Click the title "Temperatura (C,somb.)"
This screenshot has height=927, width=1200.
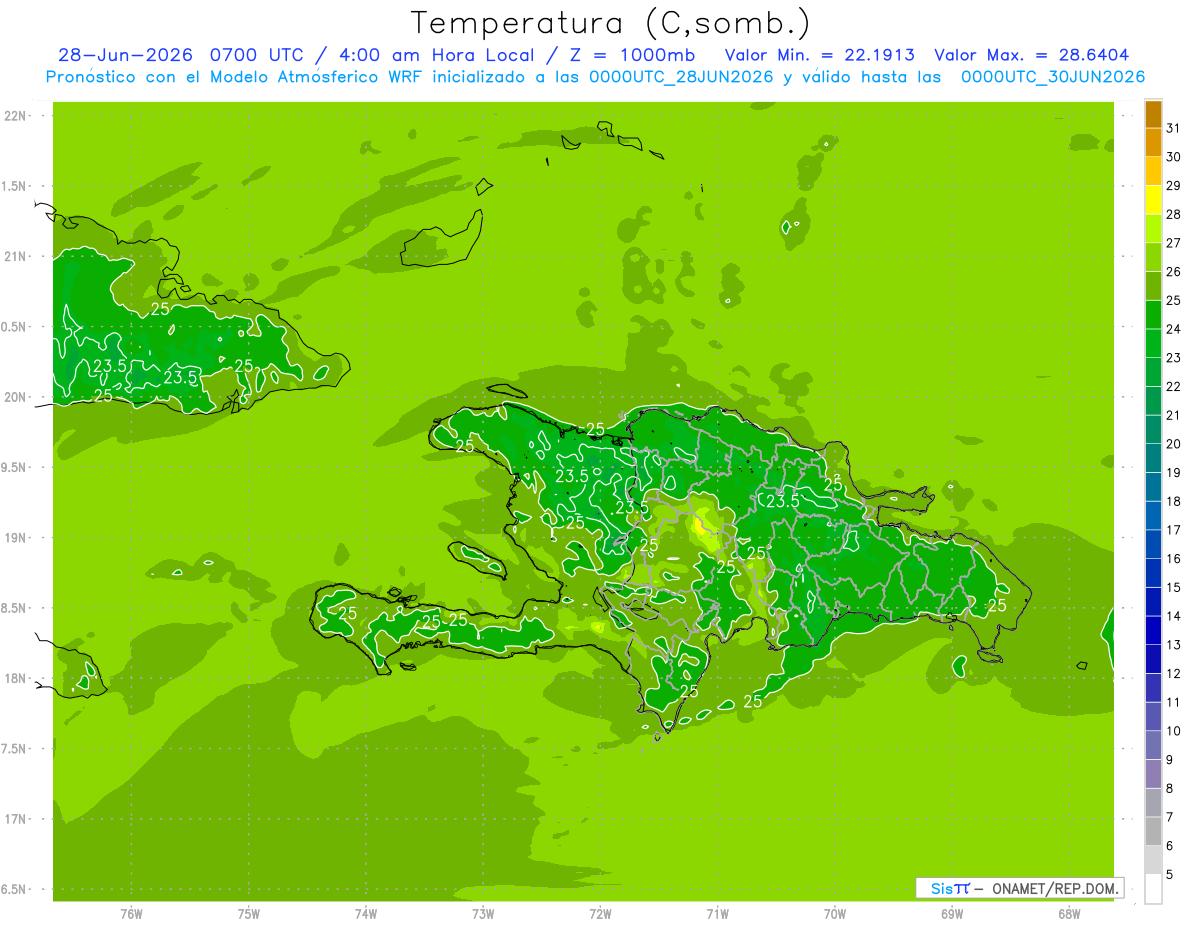click(x=611, y=23)
